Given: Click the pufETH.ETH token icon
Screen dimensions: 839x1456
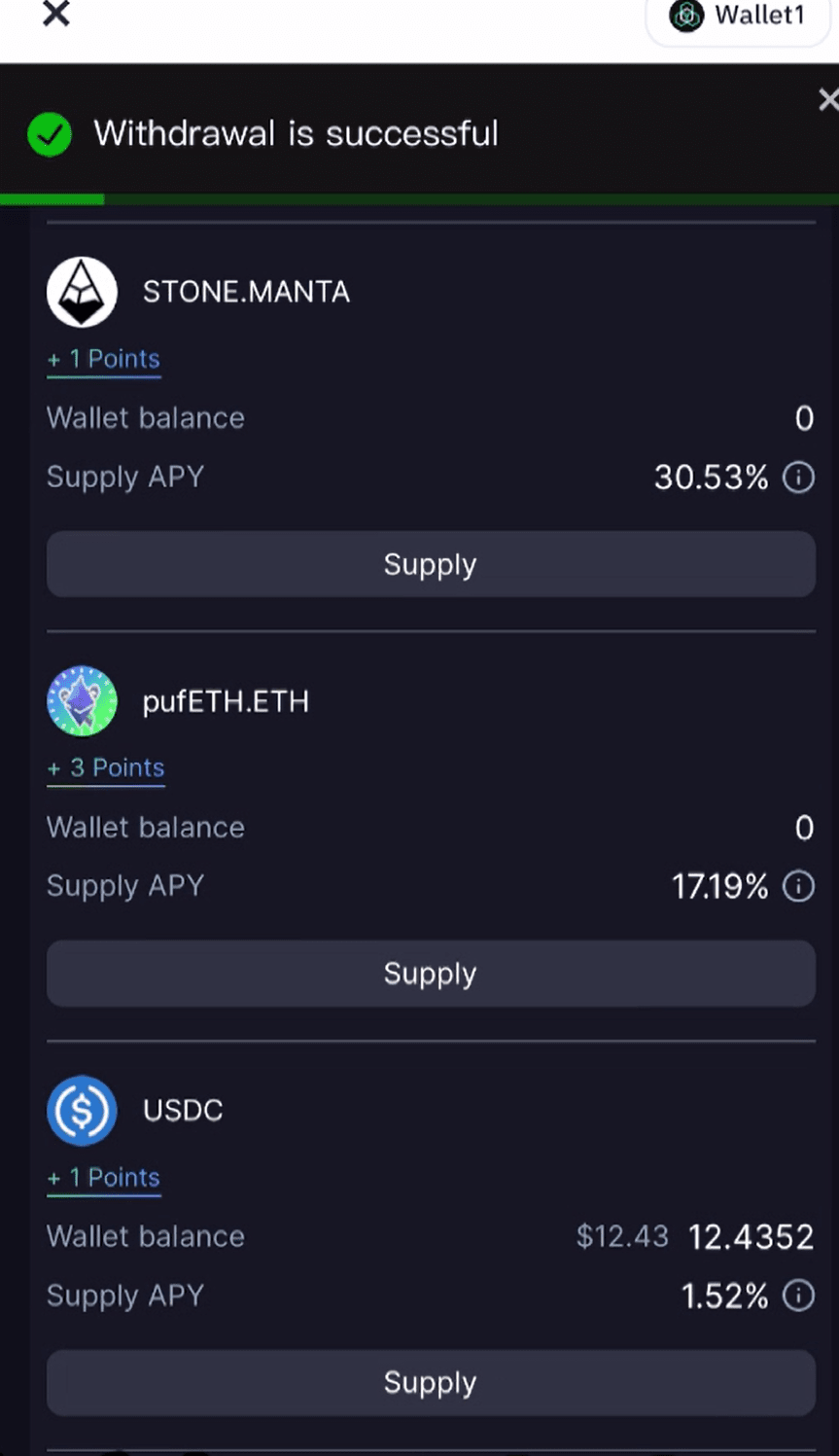Looking at the screenshot, I should [x=82, y=701].
